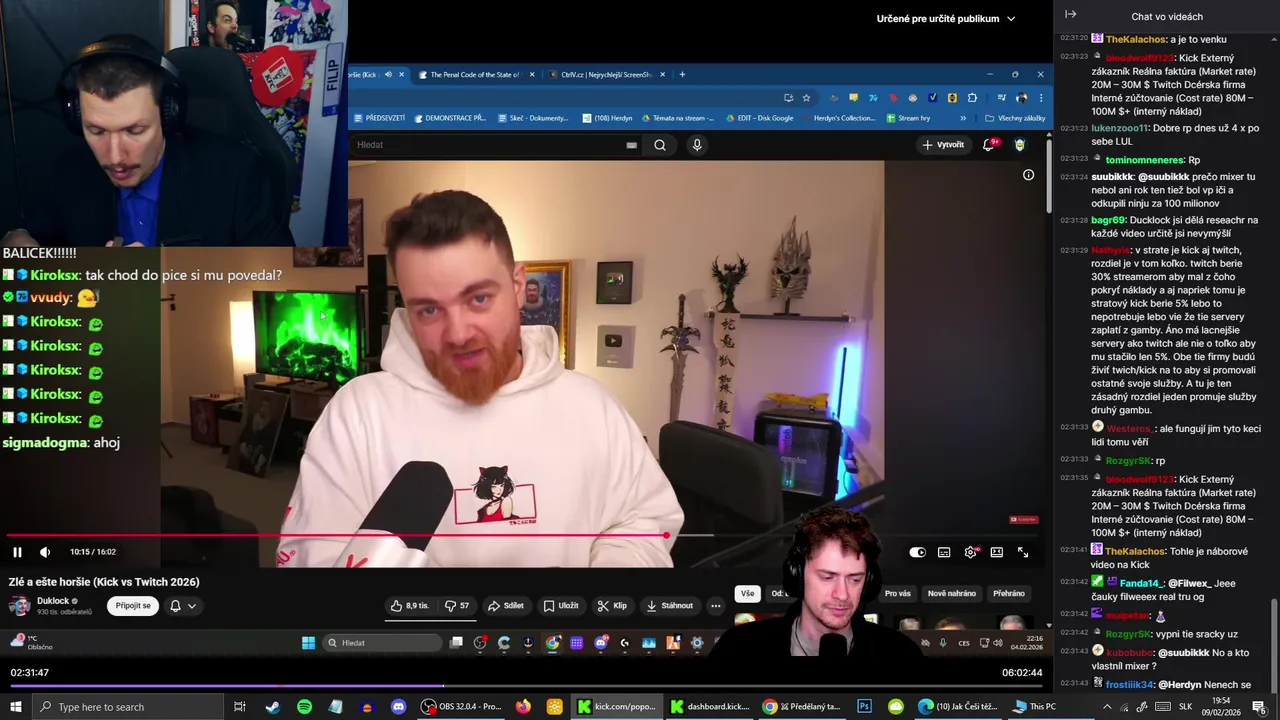The width and height of the screenshot is (1280, 720).
Task: Select the Přehráno filter chip
Action: 1009,593
